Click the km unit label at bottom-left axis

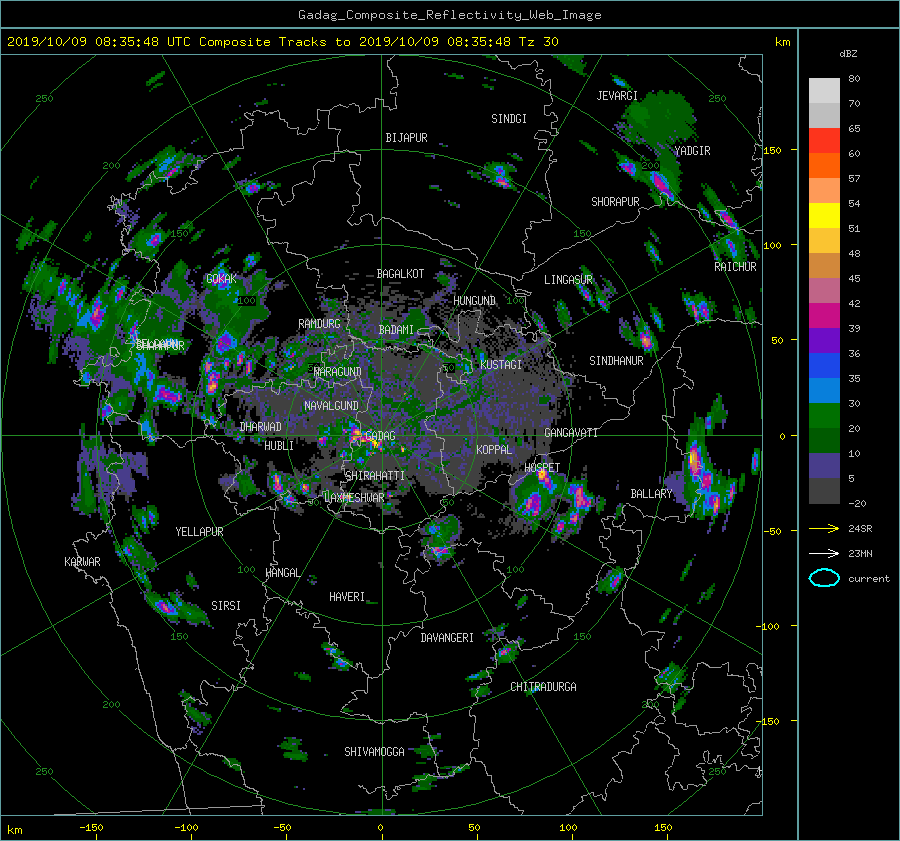14,830
